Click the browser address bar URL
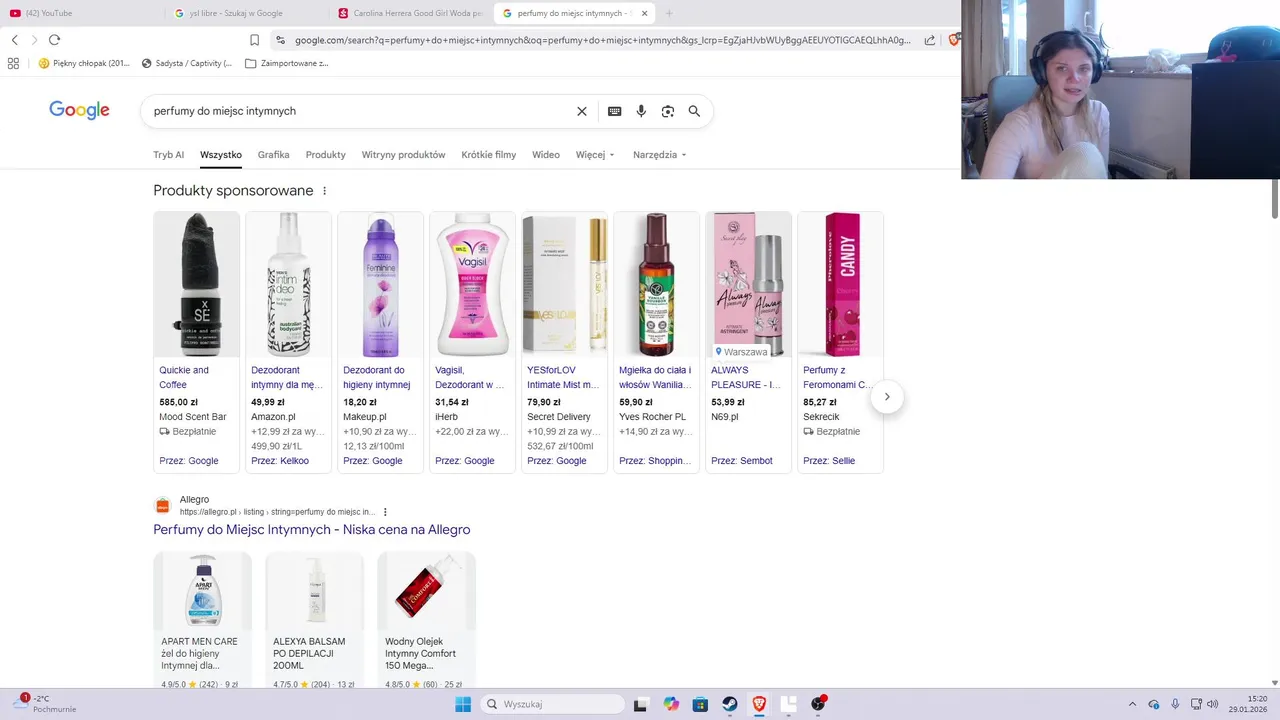1280x720 pixels. pyautogui.click(x=603, y=40)
